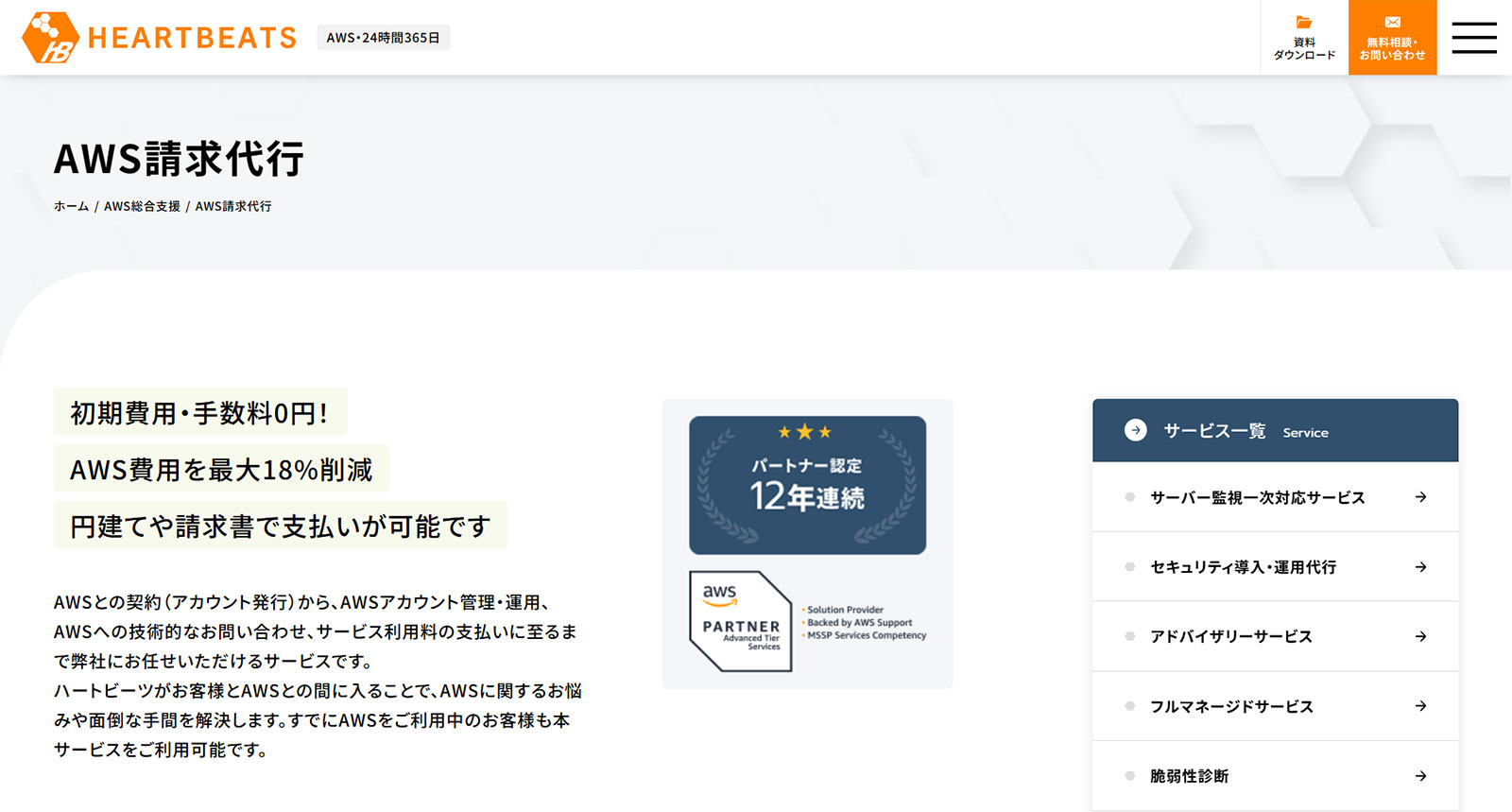Go to ホーム breadcrumb link
Viewport: 1512px width, 812px height.
tap(71, 206)
